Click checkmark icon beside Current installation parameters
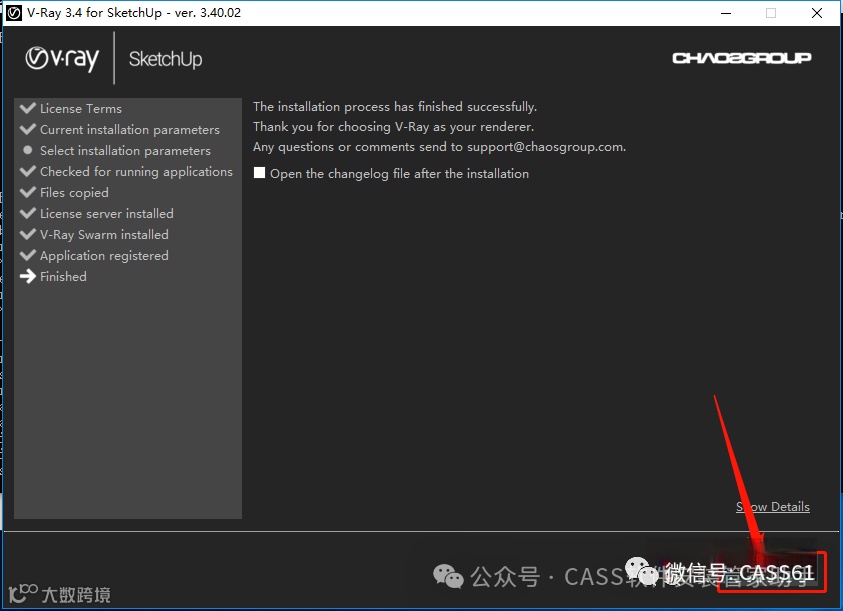The width and height of the screenshot is (843, 611). [x=27, y=129]
